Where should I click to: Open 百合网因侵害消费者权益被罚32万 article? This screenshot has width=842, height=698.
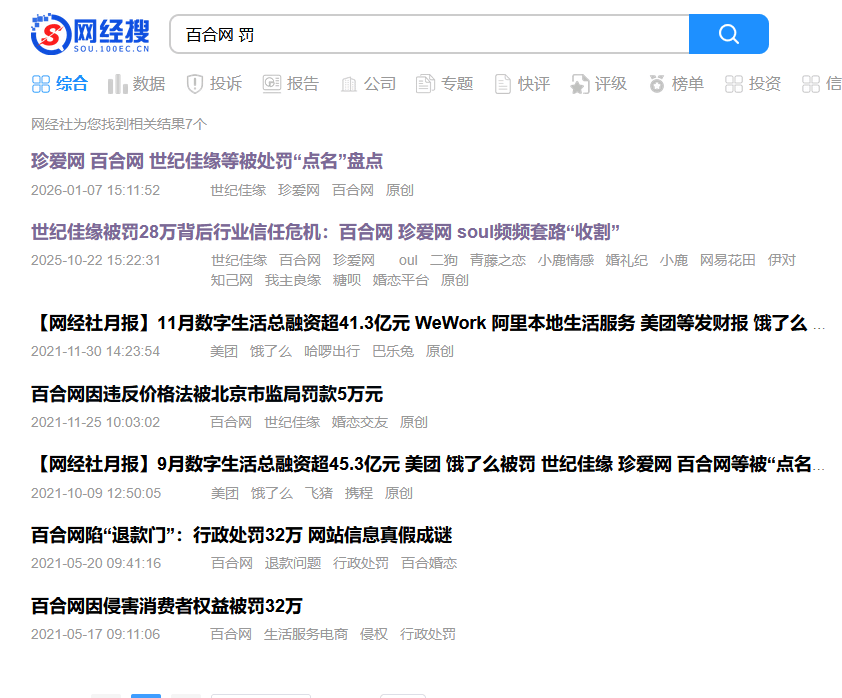(167, 606)
